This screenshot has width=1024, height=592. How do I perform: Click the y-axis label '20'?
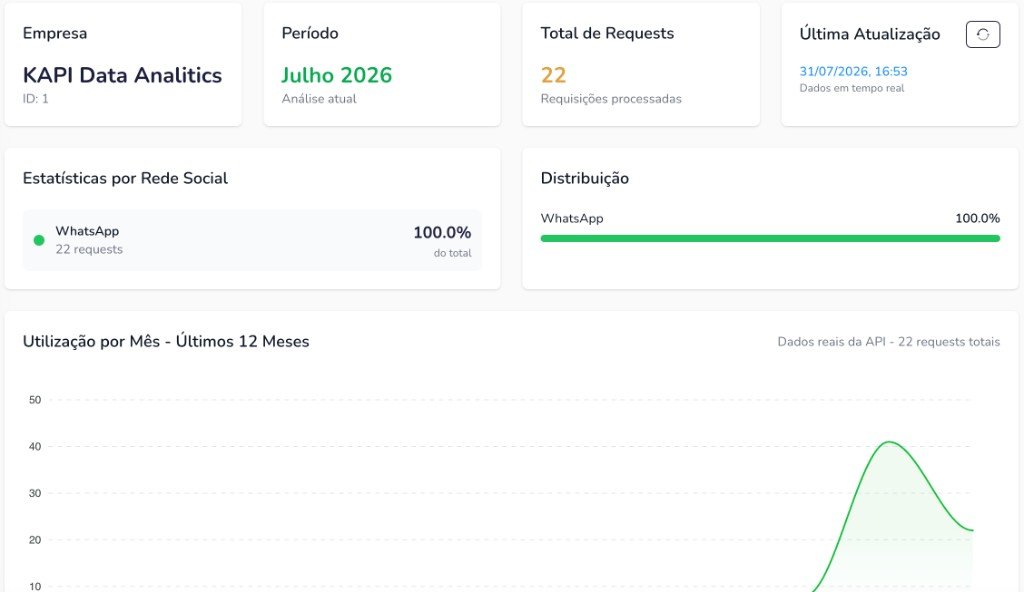[x=35, y=540]
